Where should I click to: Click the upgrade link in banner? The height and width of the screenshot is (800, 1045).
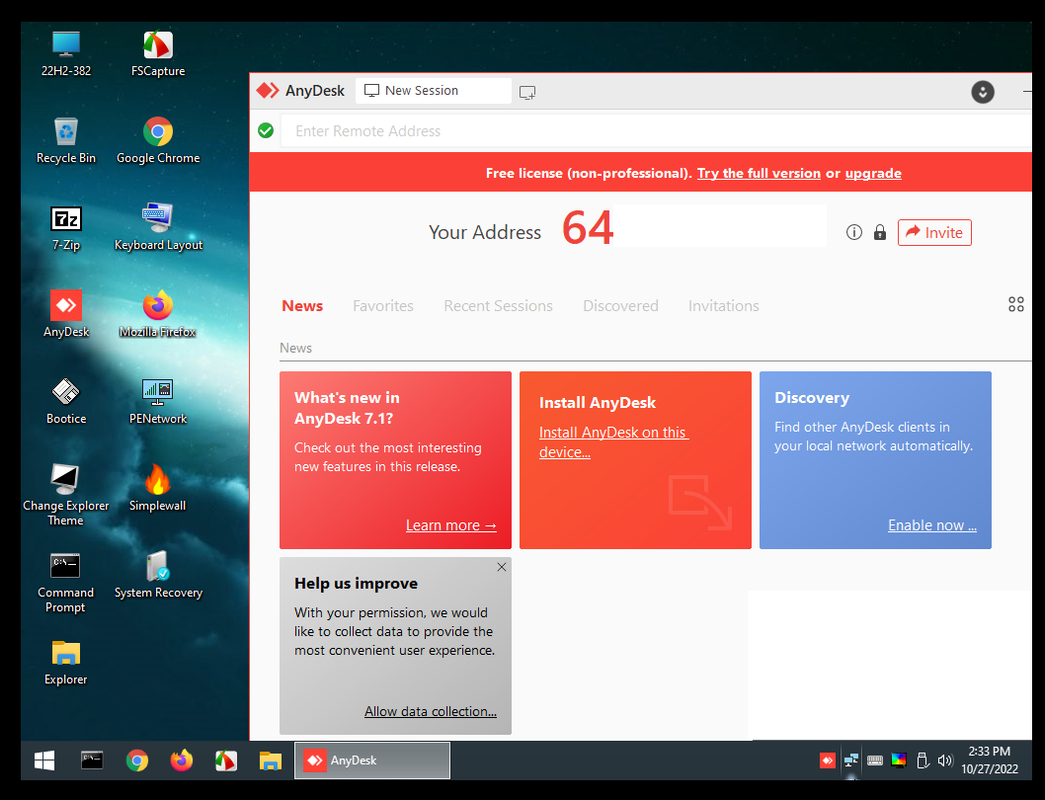(x=873, y=173)
